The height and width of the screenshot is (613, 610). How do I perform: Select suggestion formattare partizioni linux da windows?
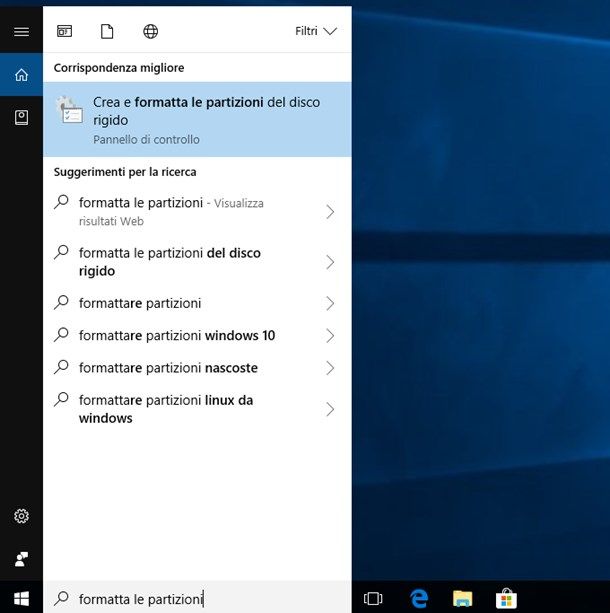197,409
